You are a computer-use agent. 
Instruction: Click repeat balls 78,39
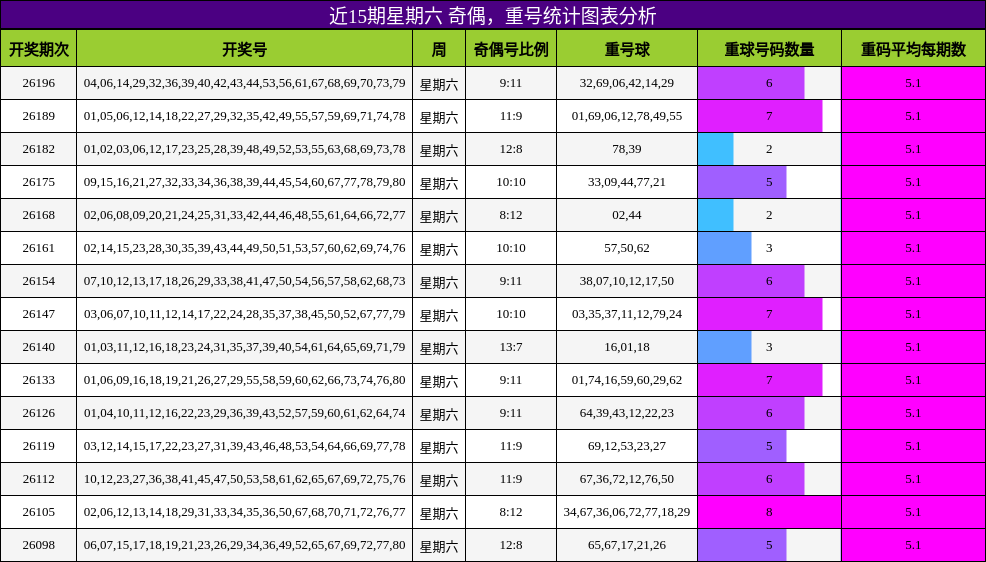[x=627, y=149]
